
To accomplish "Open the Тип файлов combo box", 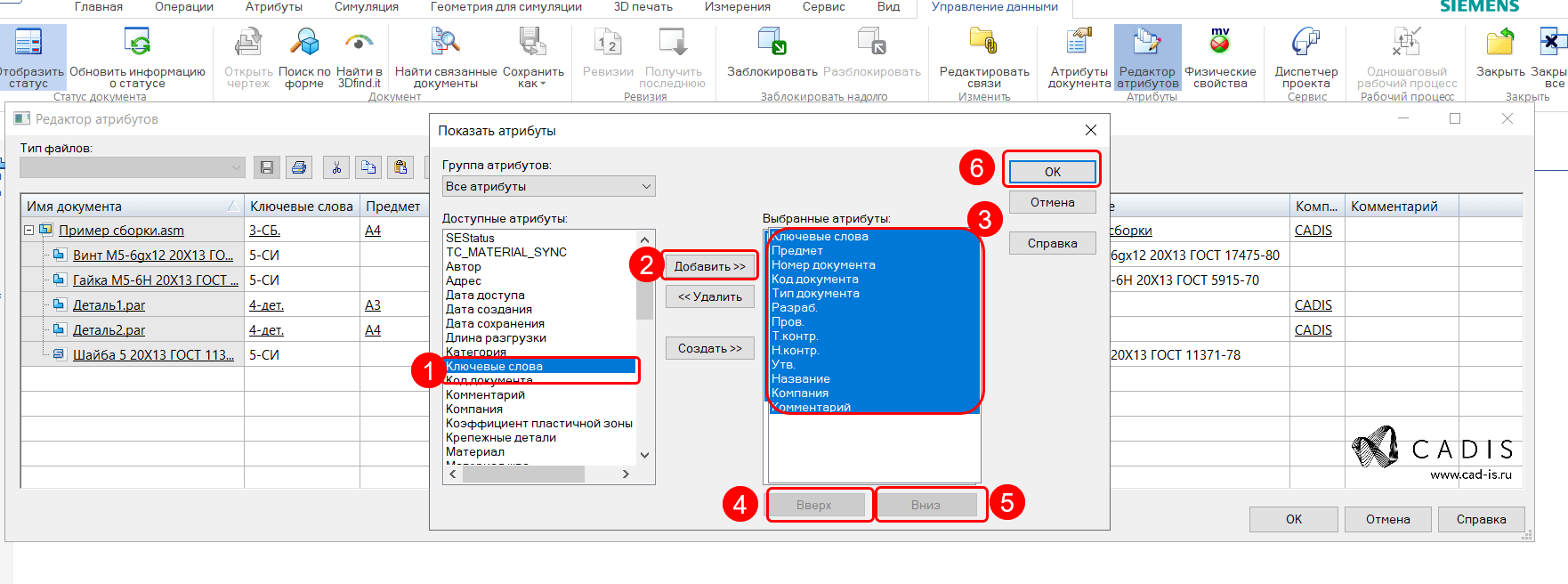I will (x=133, y=166).
